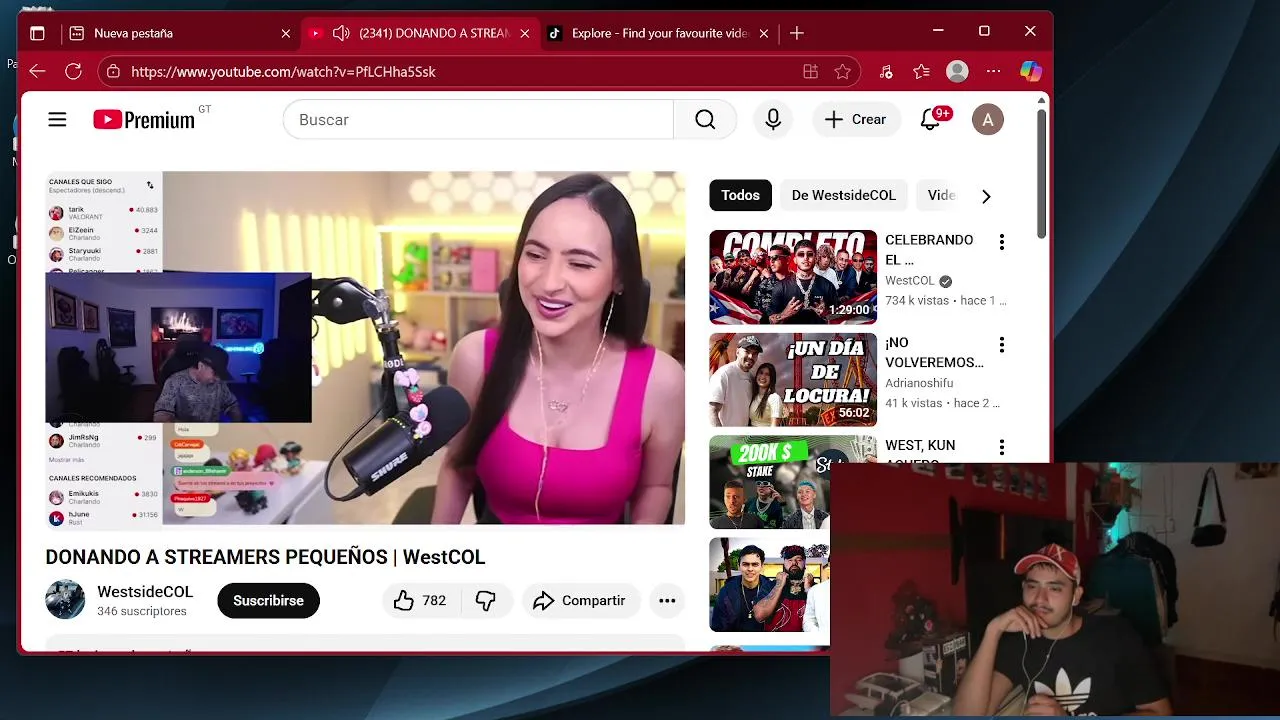The height and width of the screenshot is (720, 1280).
Task: Open the CELEBRANDO EL video thumbnail
Action: tap(793, 277)
